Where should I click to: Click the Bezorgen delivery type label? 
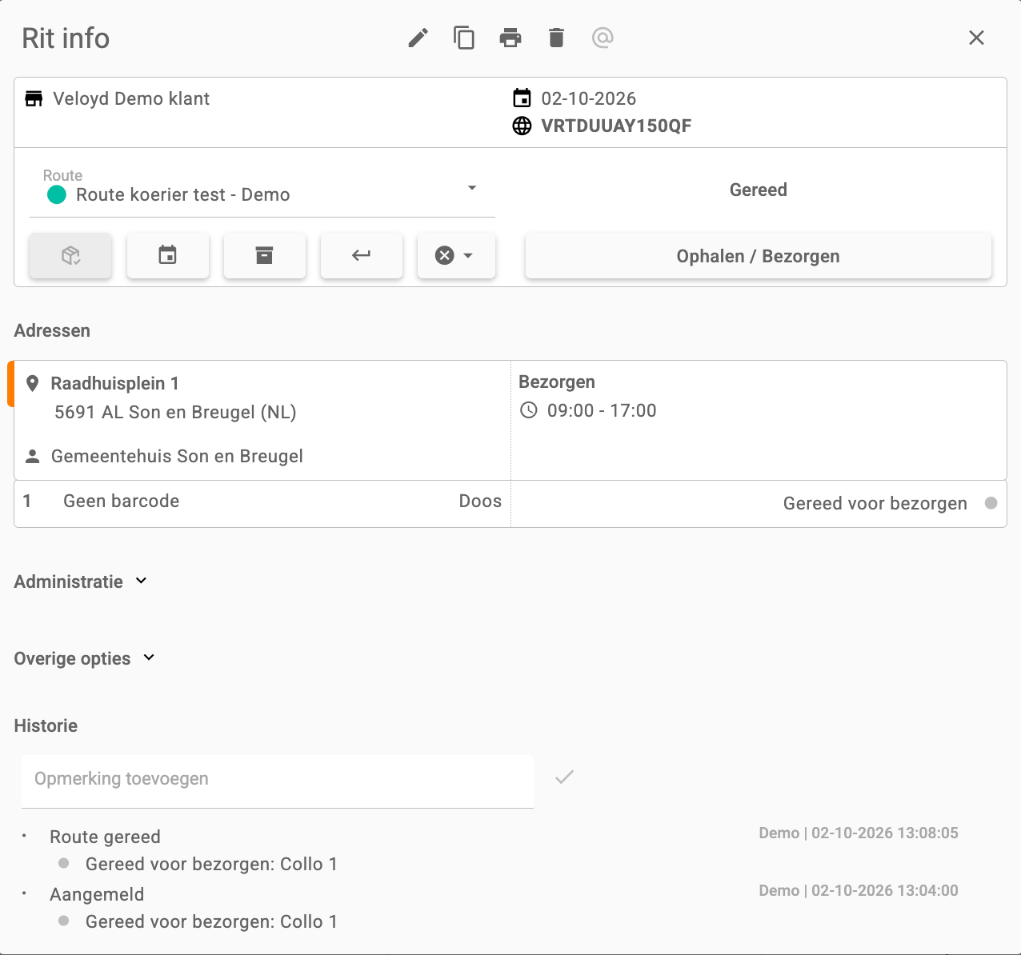[557, 382]
